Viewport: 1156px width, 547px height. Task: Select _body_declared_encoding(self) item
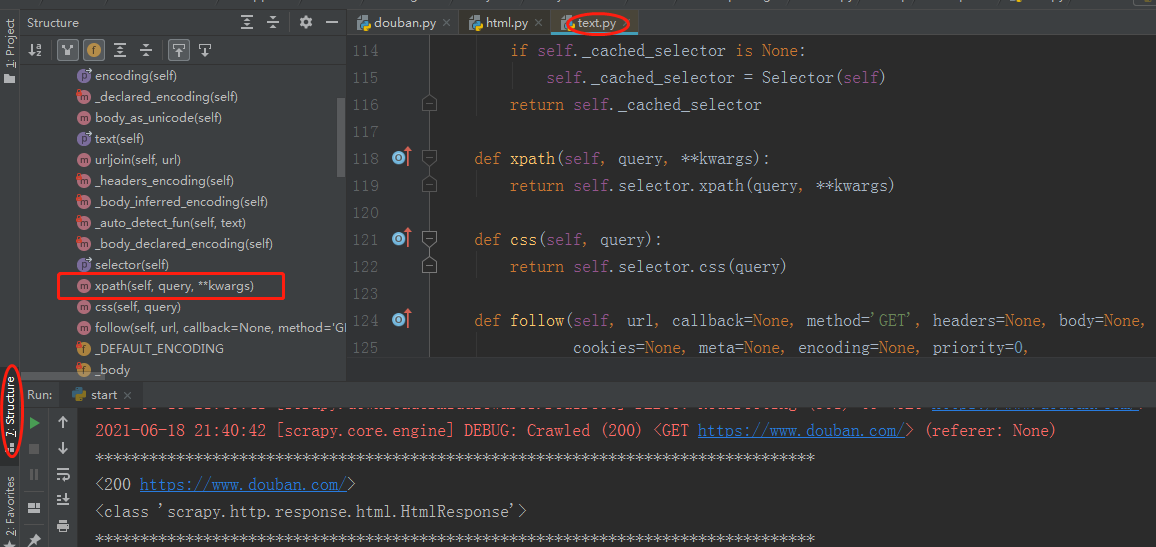(x=174, y=243)
